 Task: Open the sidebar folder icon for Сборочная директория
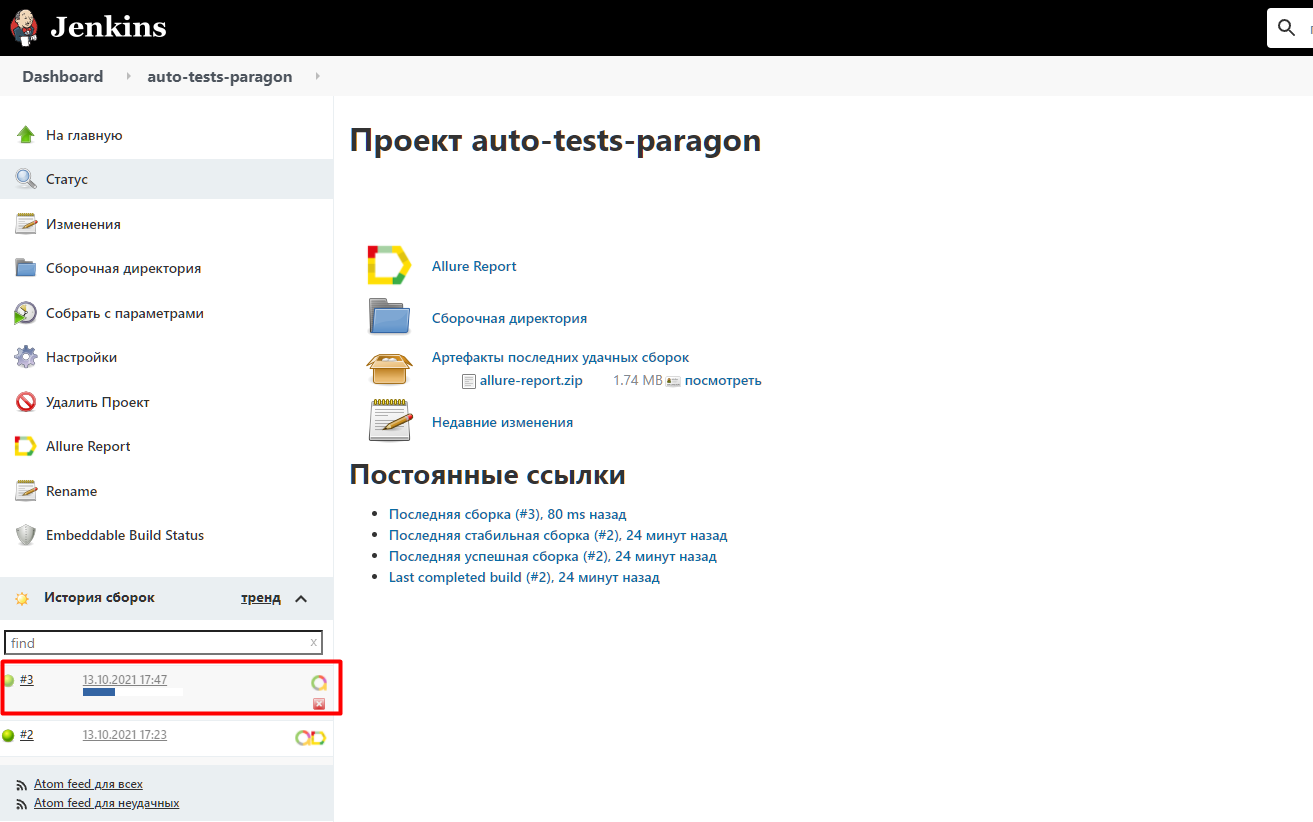pyautogui.click(x=26, y=268)
